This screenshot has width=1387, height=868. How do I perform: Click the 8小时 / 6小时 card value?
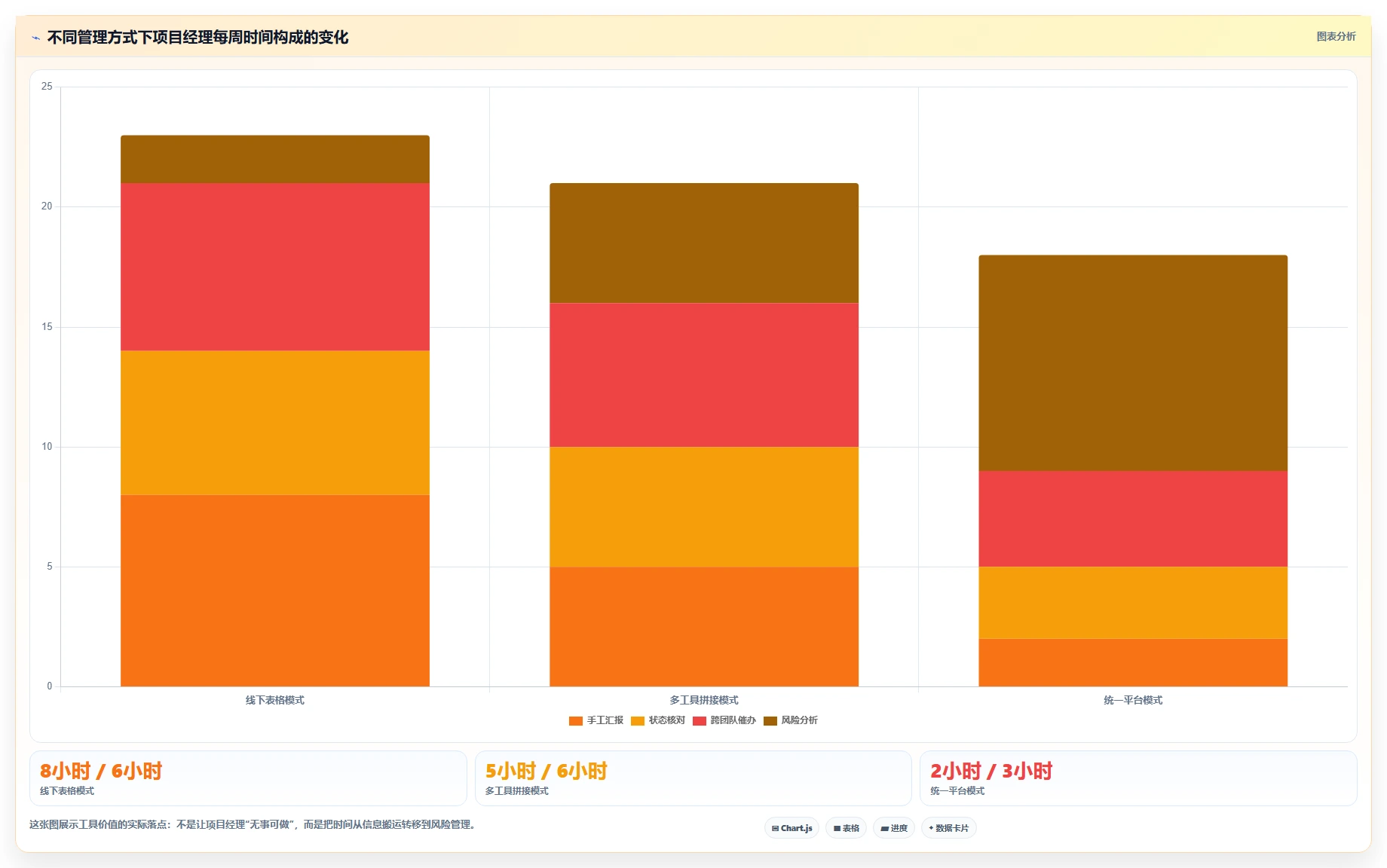coord(101,771)
